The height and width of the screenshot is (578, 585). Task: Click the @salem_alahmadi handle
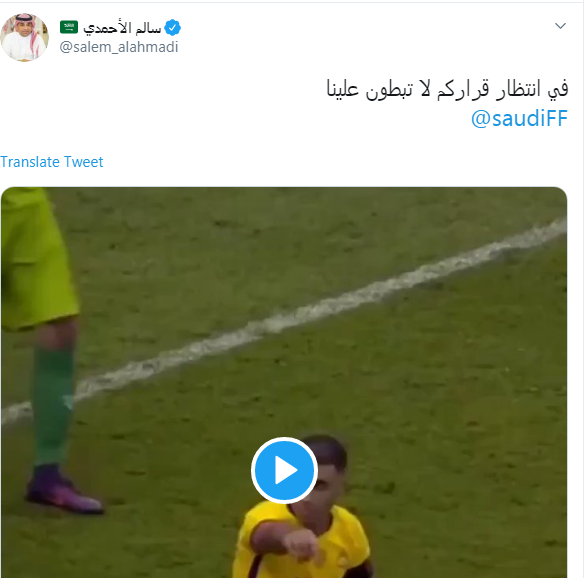click(x=119, y=47)
